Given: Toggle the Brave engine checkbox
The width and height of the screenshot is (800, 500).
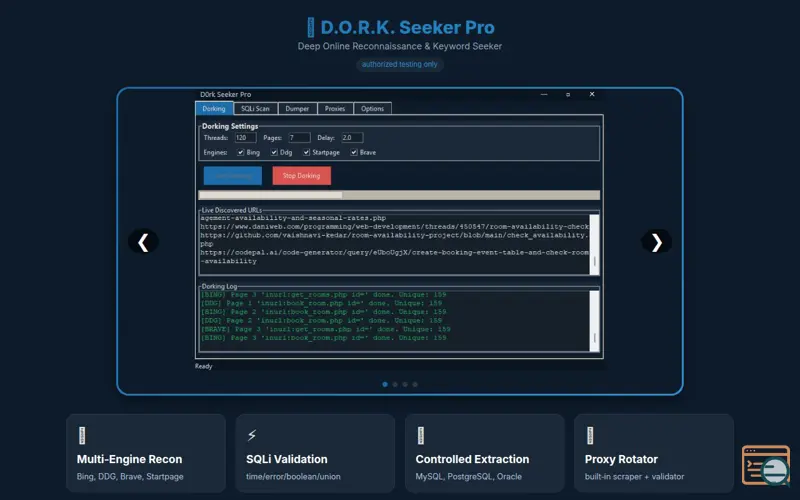Looking at the screenshot, I should (354, 153).
